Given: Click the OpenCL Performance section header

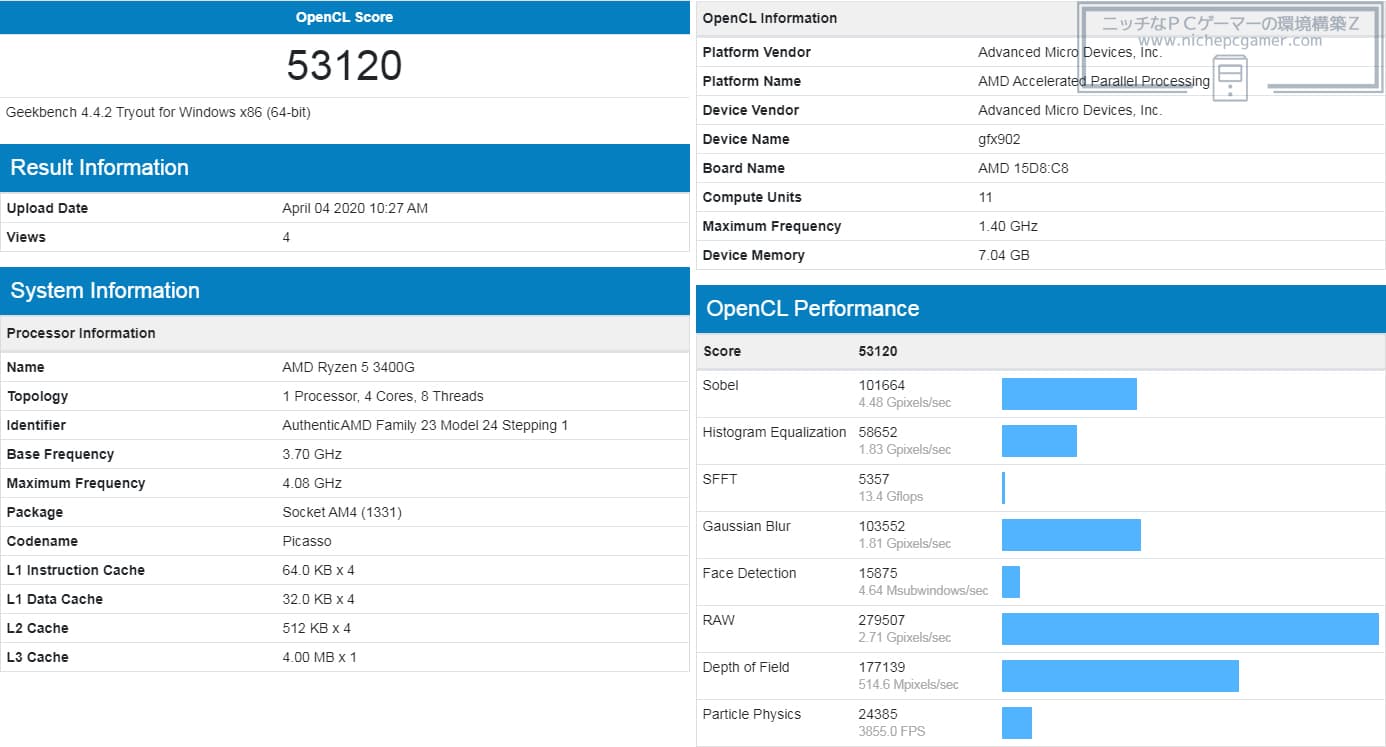Looking at the screenshot, I should tap(812, 309).
